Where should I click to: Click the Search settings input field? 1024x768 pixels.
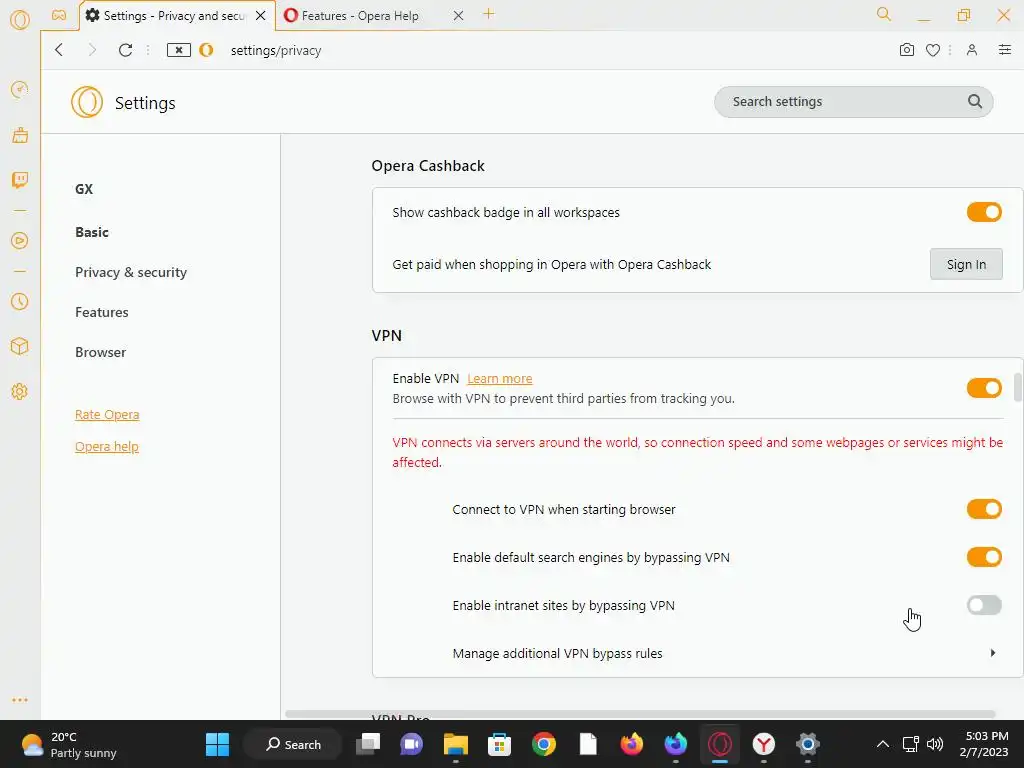853,102
